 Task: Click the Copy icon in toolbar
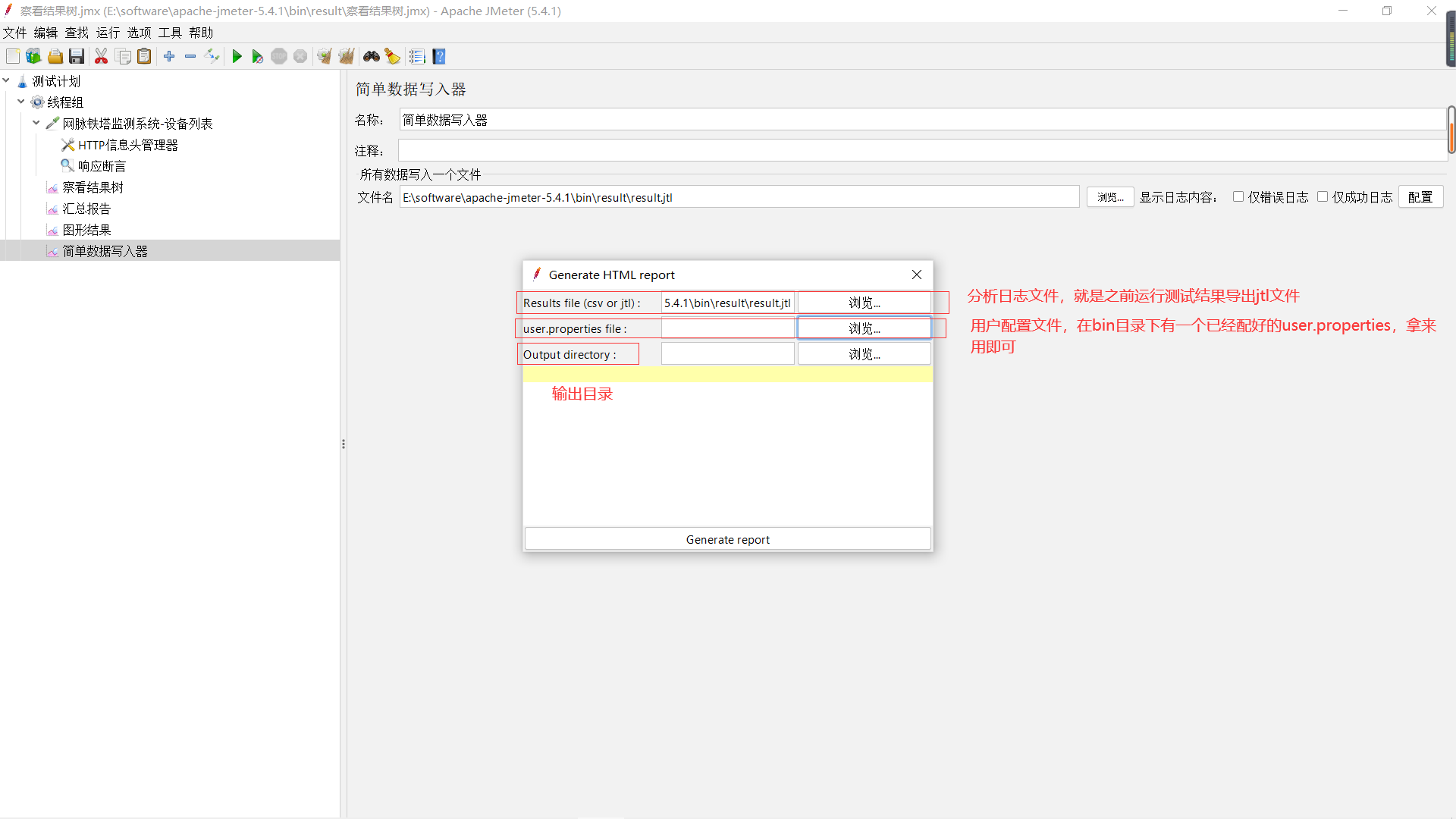coord(123,57)
